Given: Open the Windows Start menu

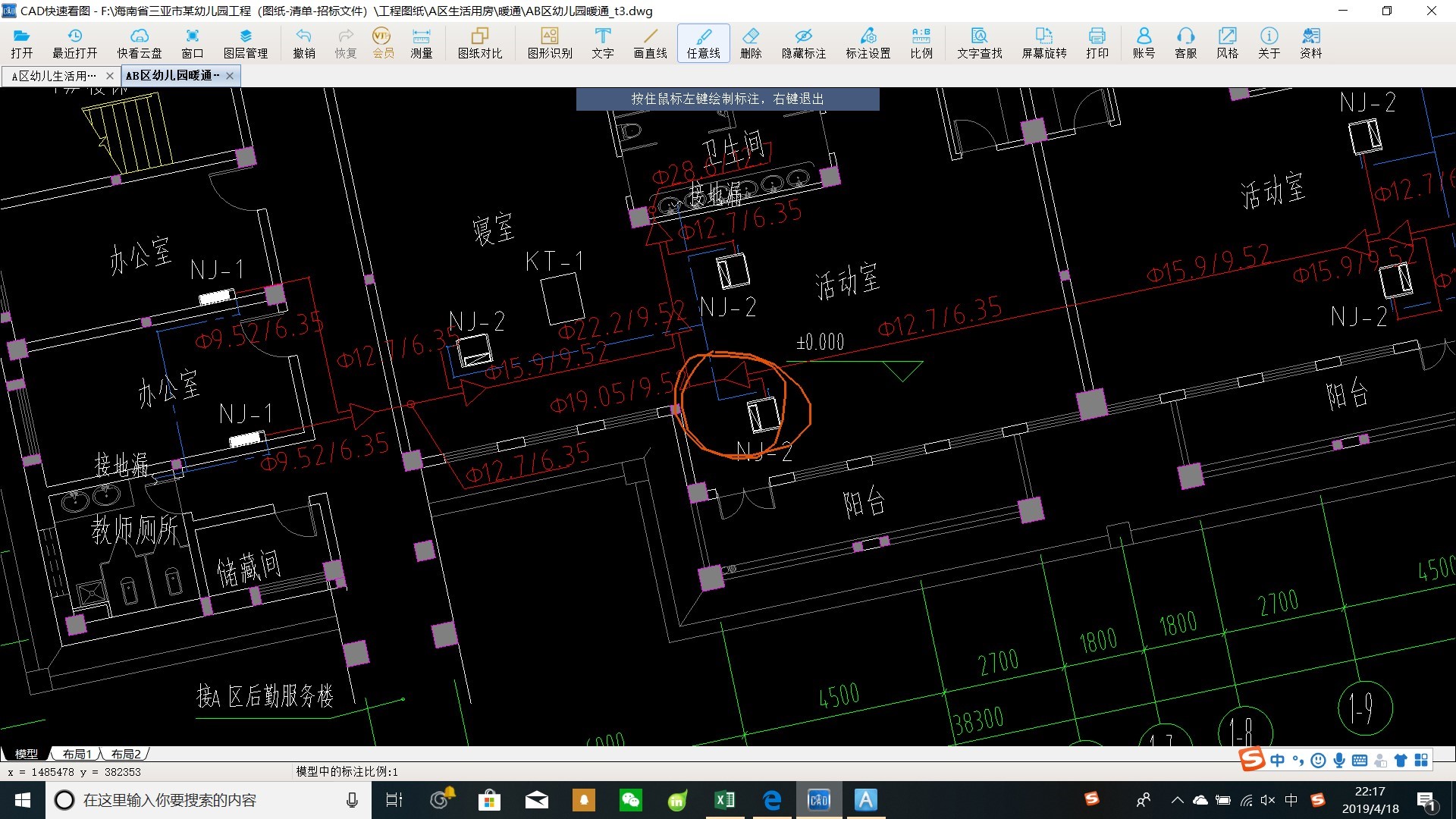Looking at the screenshot, I should coord(23,800).
